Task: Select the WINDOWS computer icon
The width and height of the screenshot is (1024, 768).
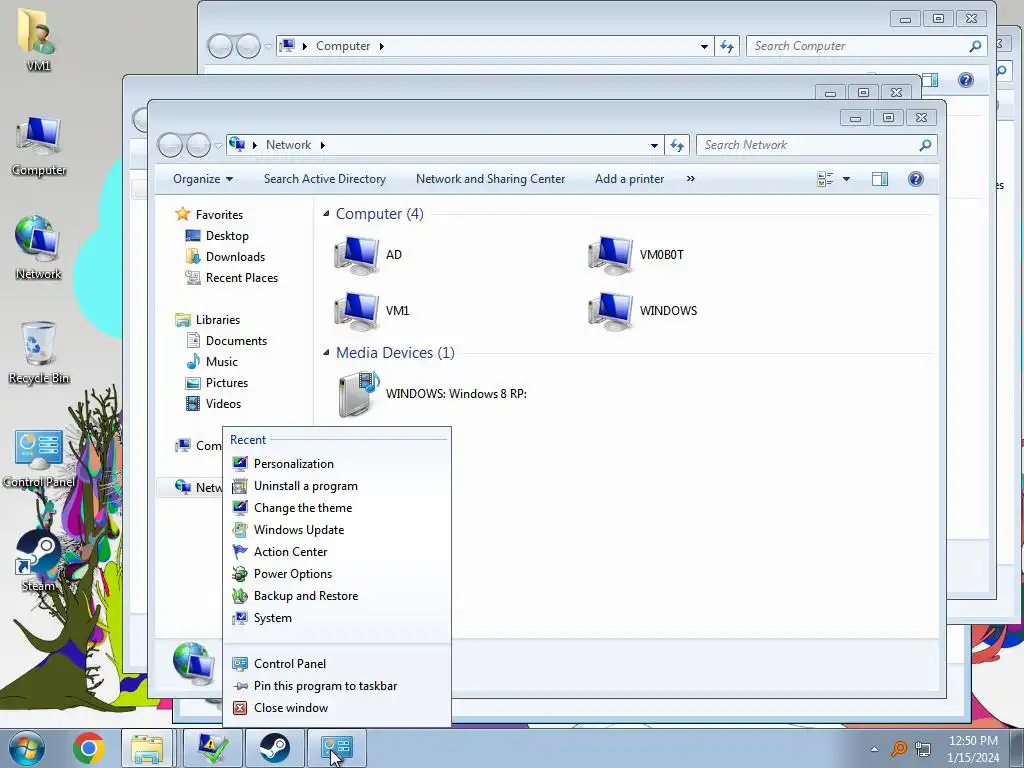Action: click(x=642, y=311)
